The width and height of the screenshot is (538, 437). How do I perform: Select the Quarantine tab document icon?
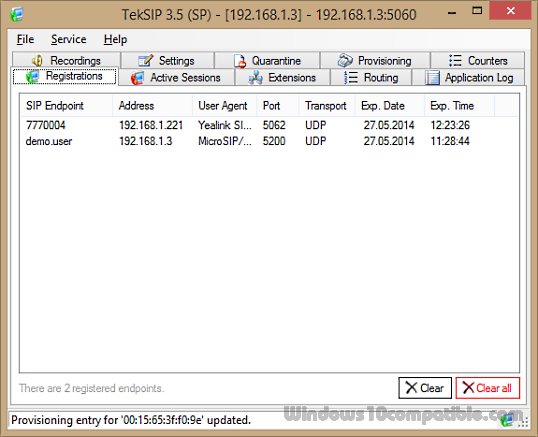click(240, 61)
